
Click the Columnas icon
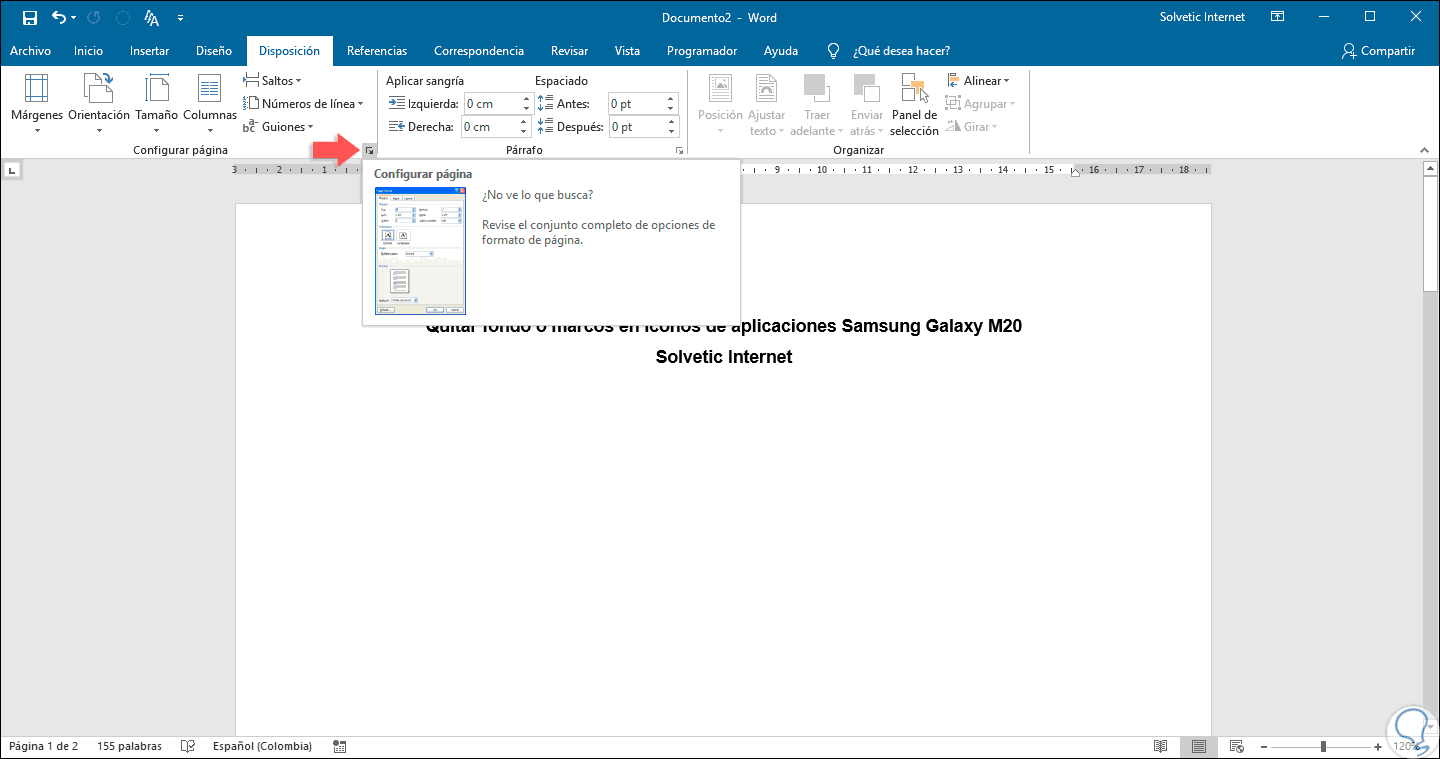pos(210,90)
